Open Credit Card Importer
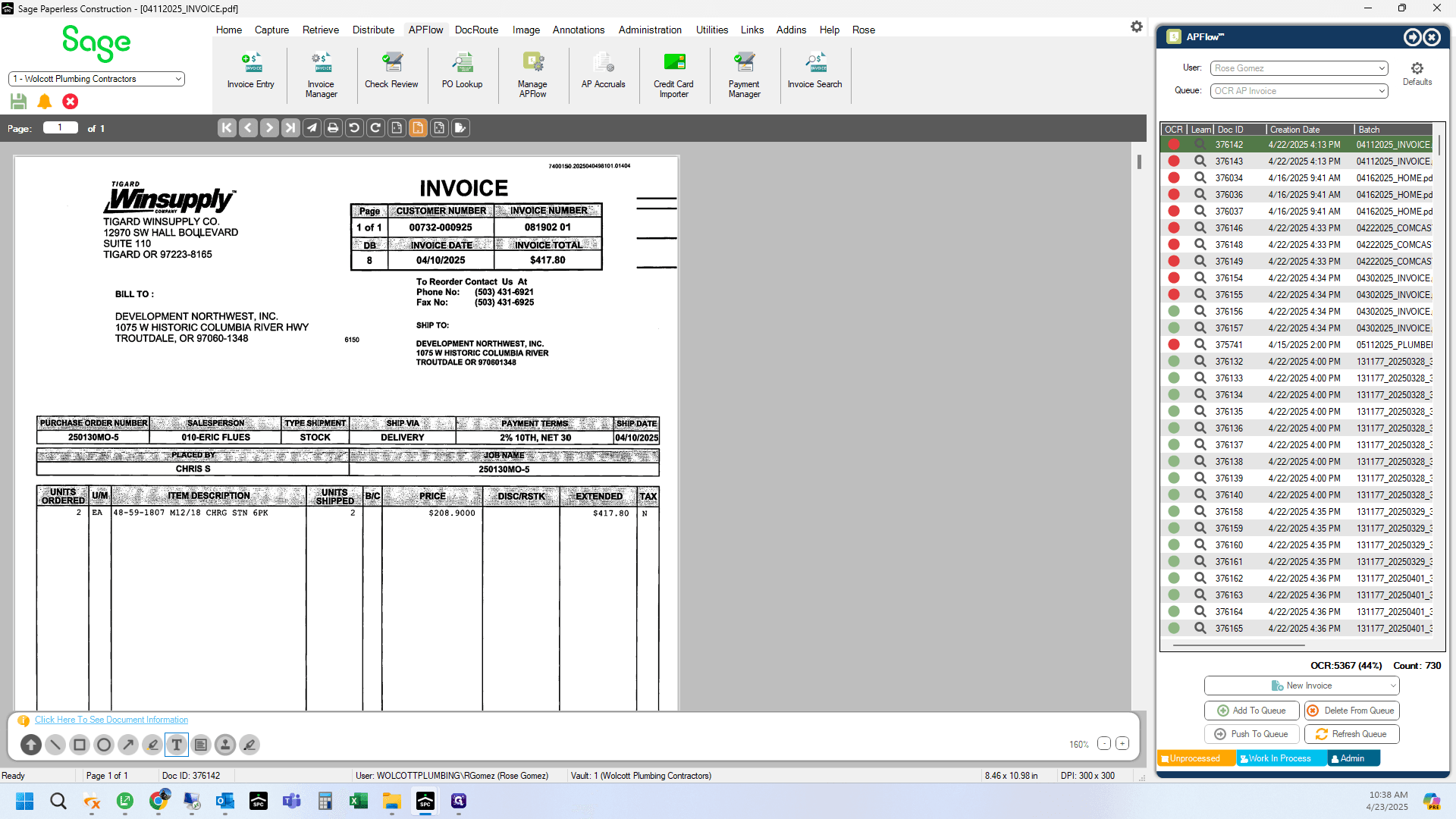This screenshot has width=1456, height=819. [673, 74]
